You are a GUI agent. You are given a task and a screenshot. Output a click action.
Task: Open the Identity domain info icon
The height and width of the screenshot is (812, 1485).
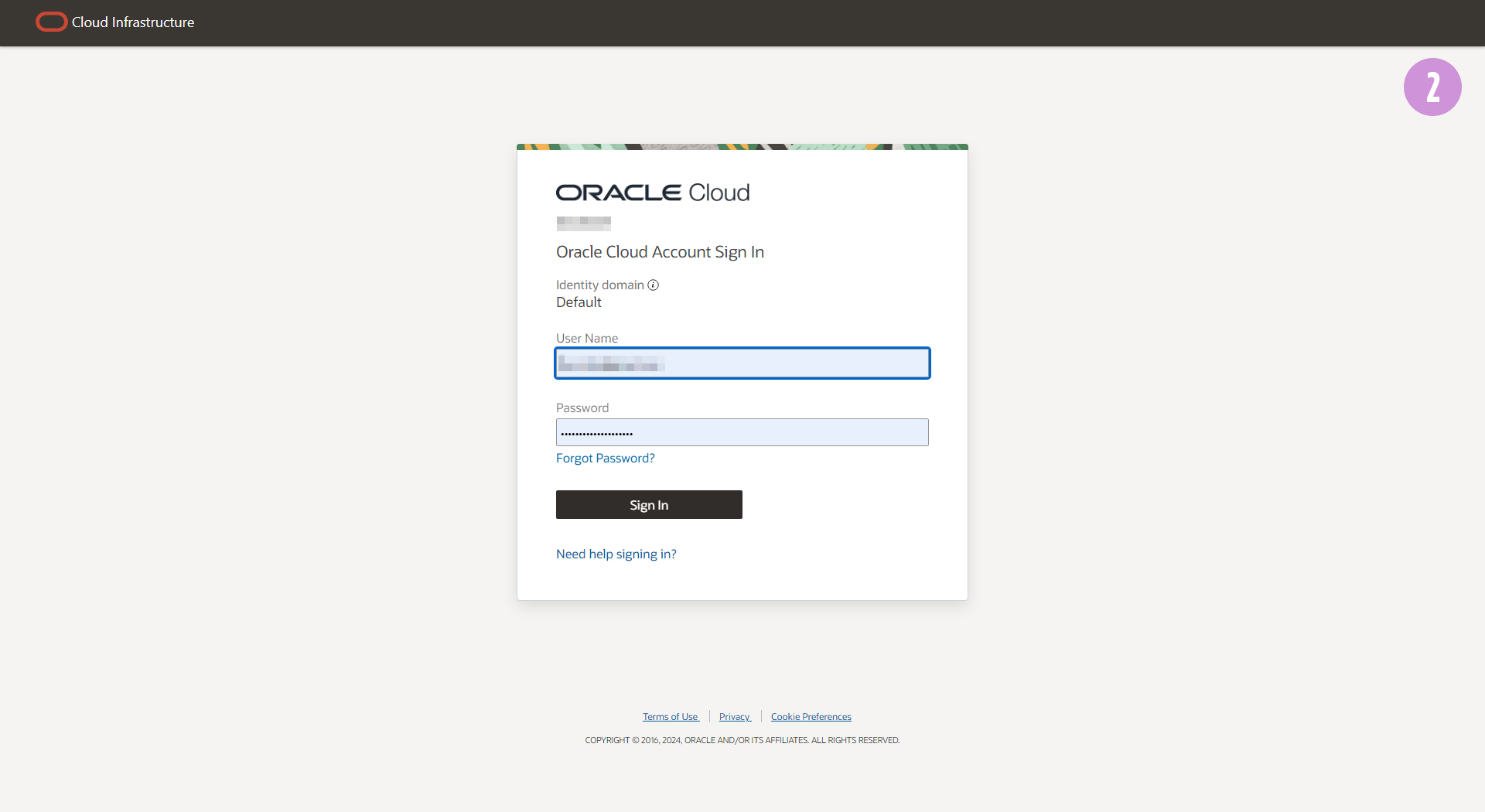point(654,285)
